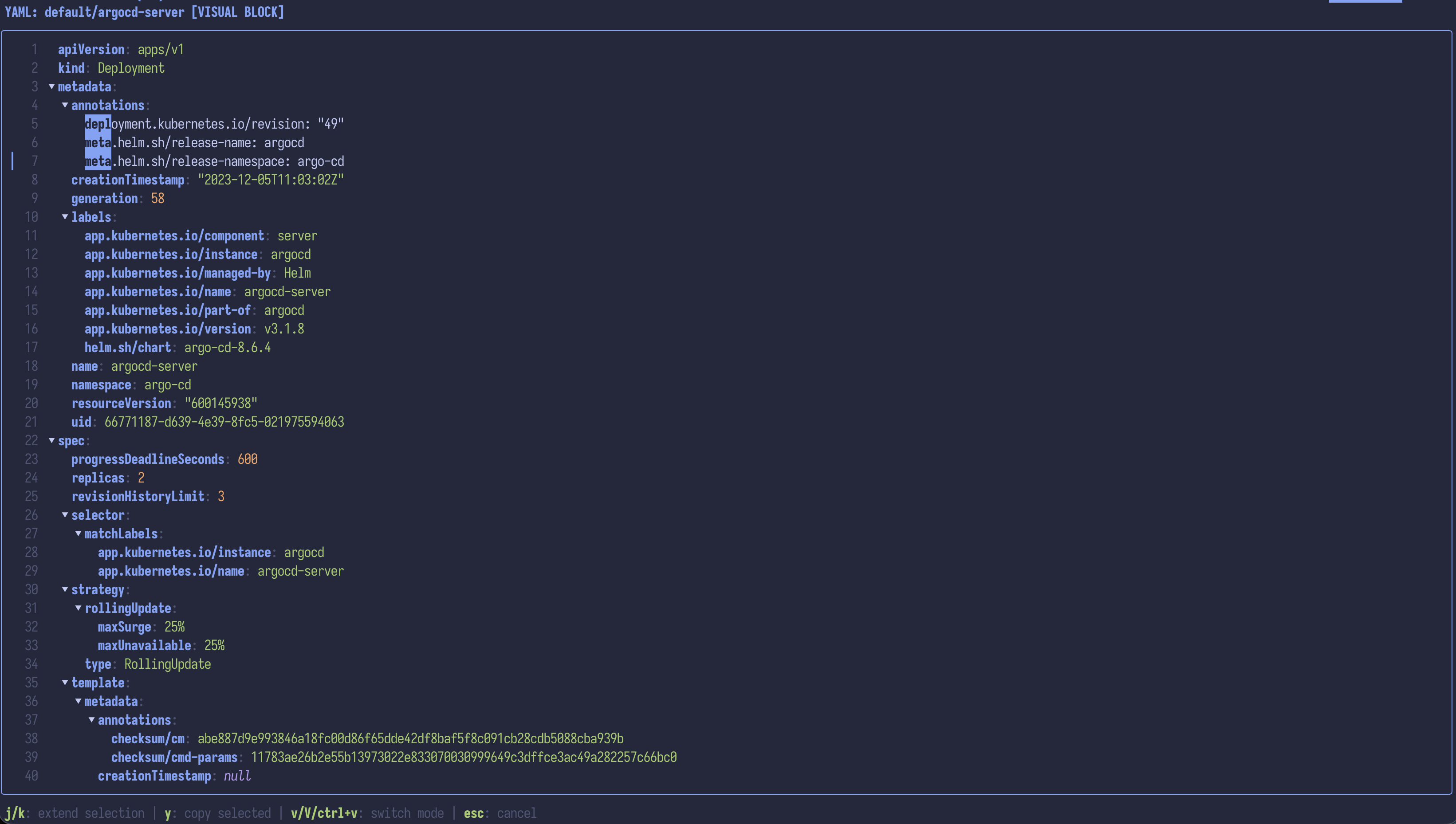This screenshot has height=824, width=1456.
Task: Select the replicas: 2 line
Action: point(107,478)
